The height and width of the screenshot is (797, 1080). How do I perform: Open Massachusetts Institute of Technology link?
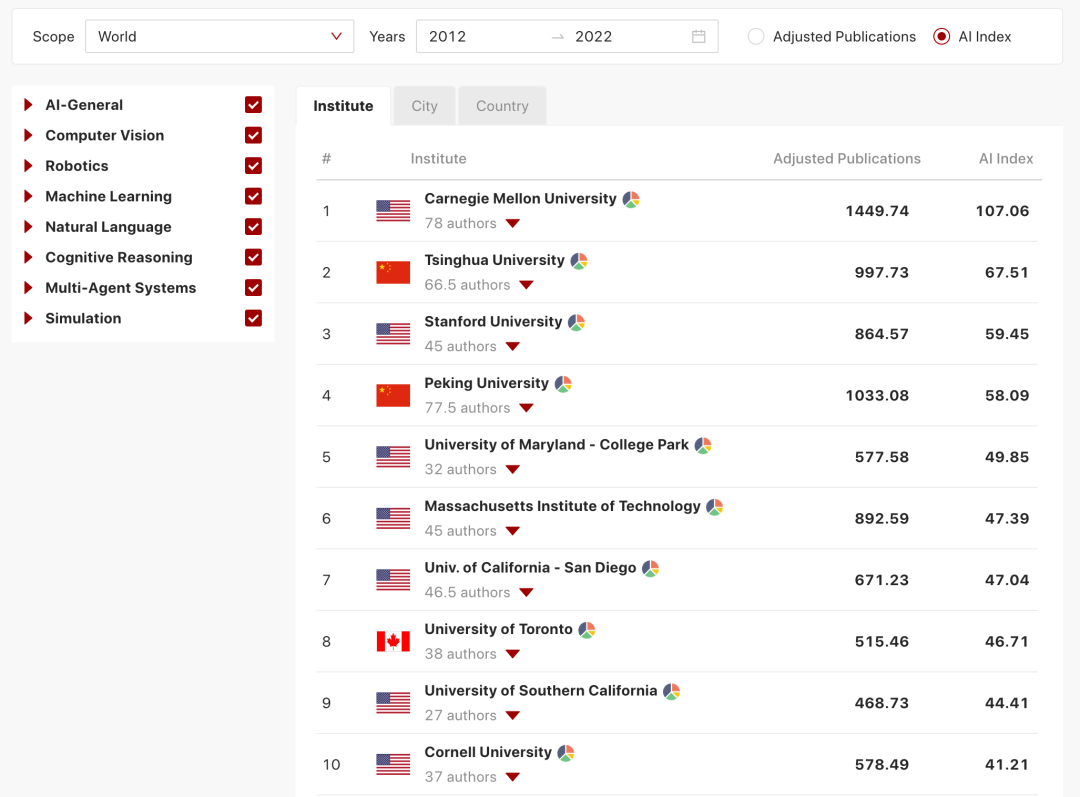[562, 506]
